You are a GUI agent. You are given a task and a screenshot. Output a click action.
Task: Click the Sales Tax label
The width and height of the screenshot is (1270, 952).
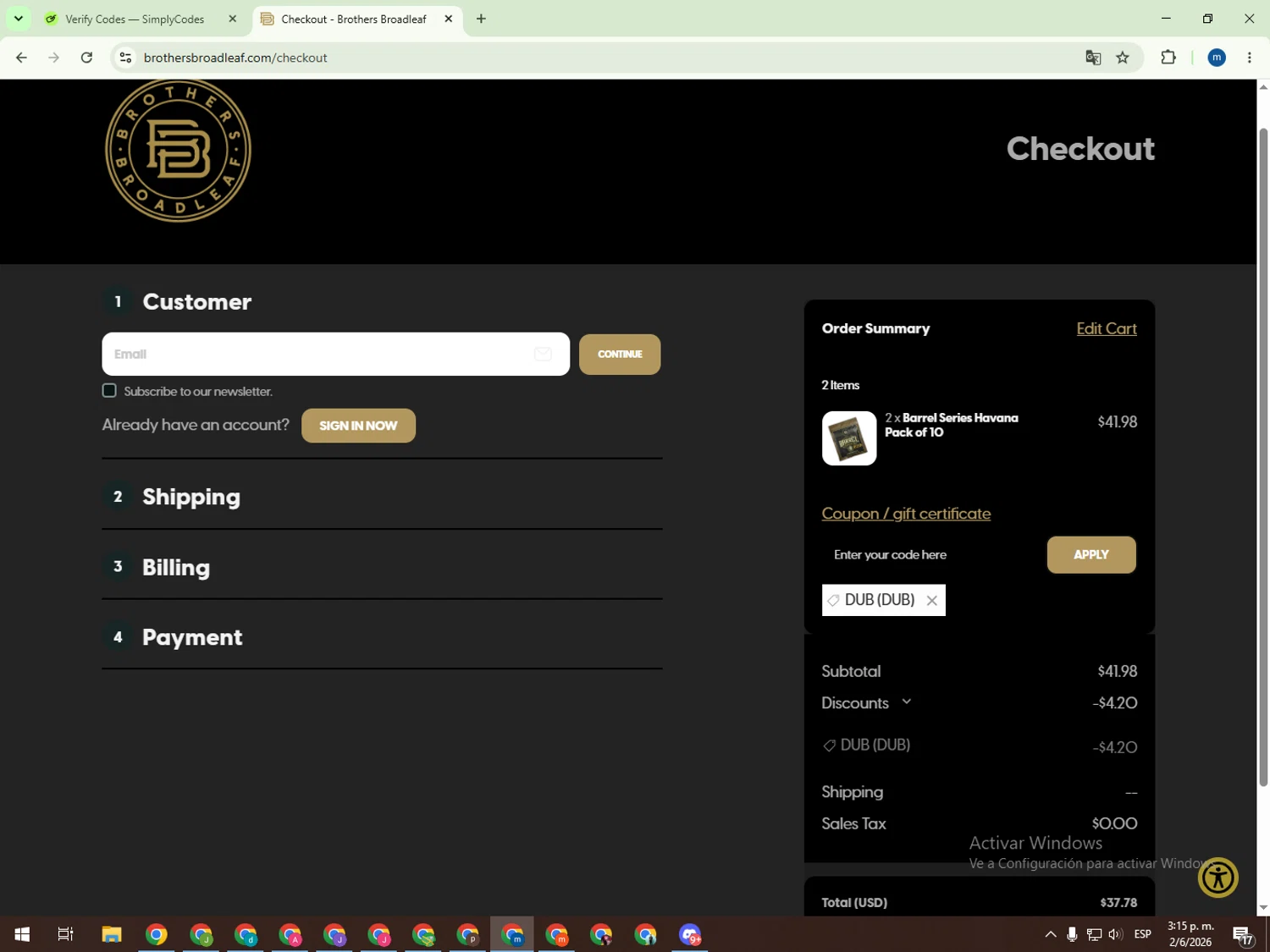tap(853, 823)
